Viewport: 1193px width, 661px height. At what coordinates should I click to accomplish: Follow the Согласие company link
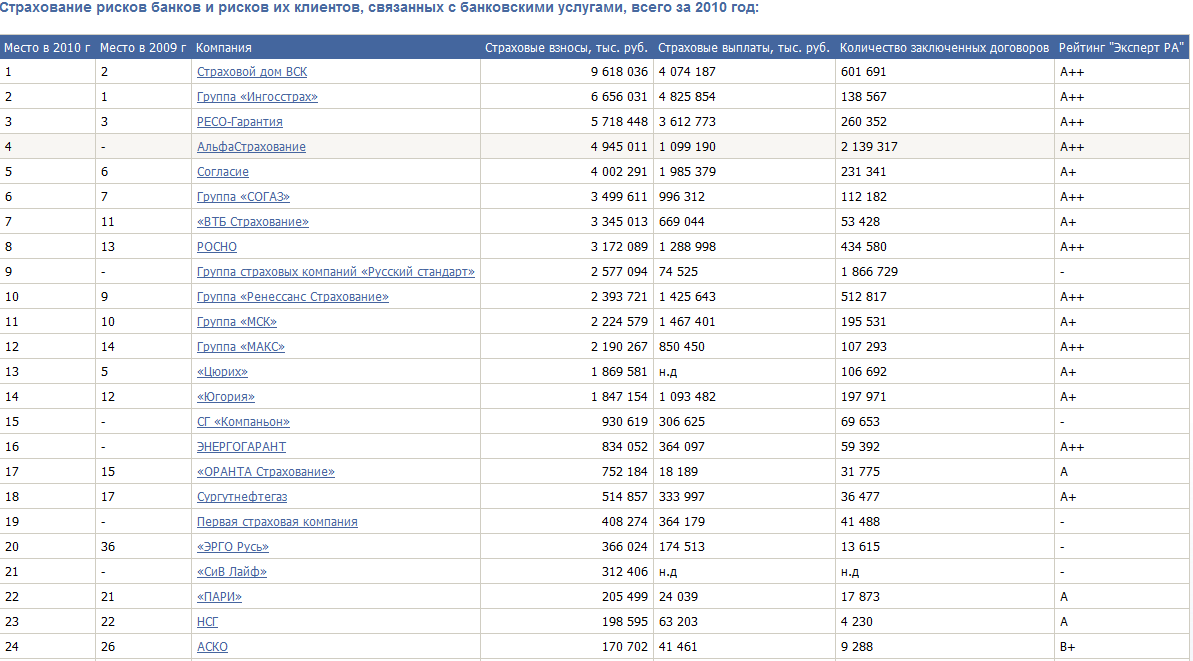click(223, 172)
